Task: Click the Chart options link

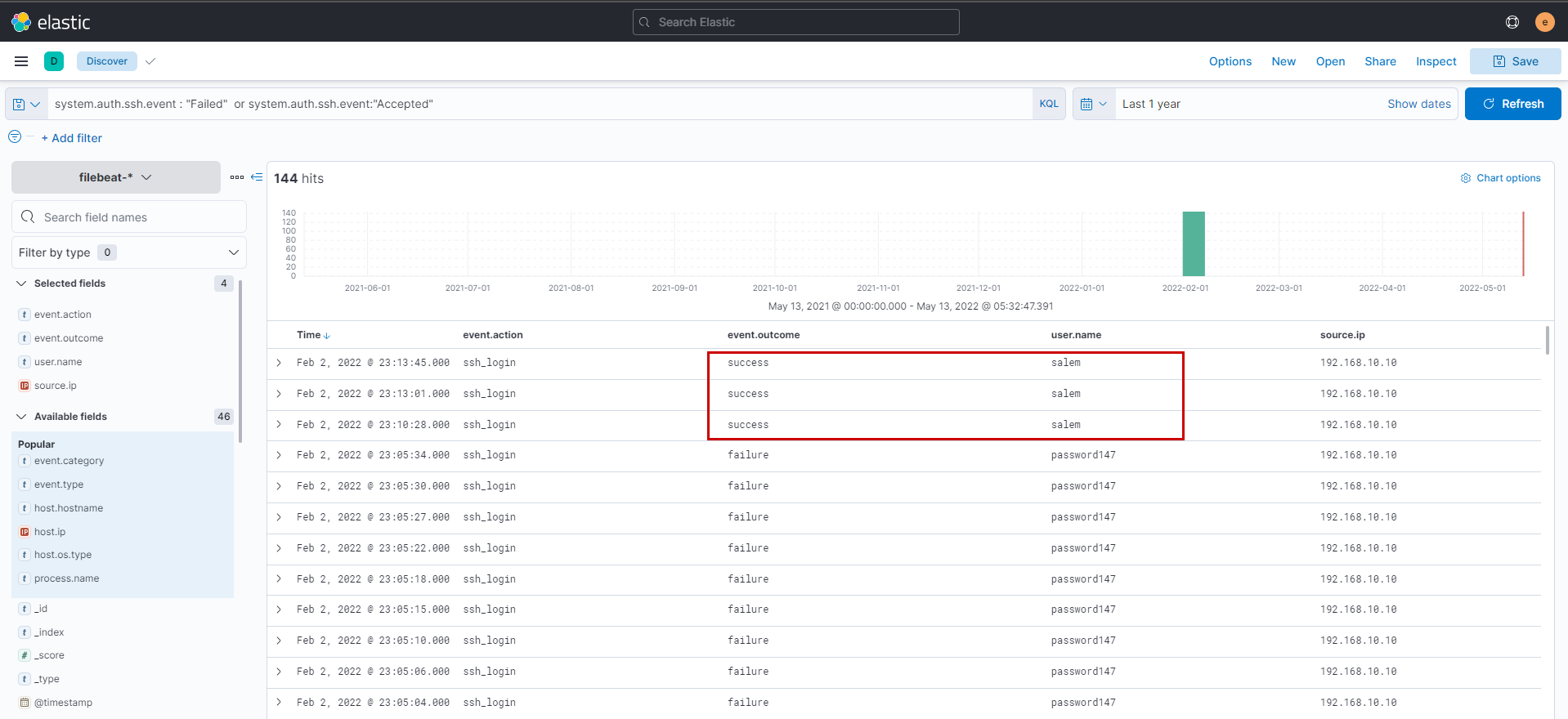Action: point(1508,178)
